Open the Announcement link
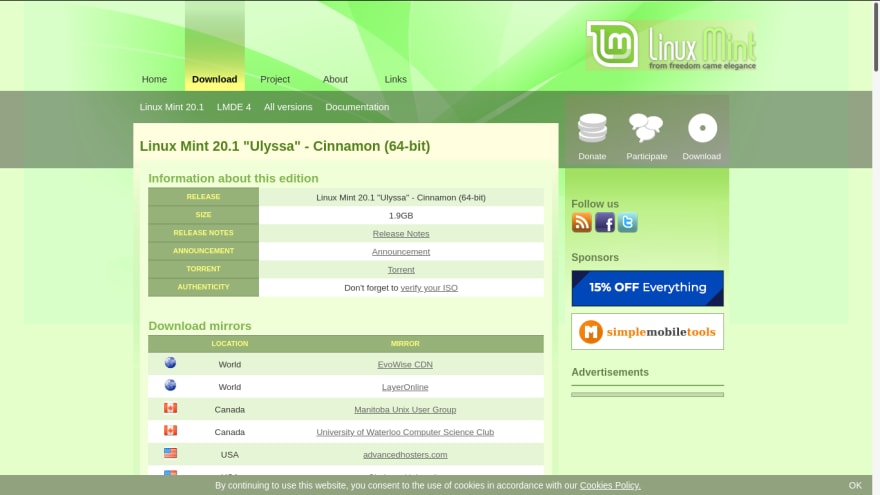 pos(401,251)
